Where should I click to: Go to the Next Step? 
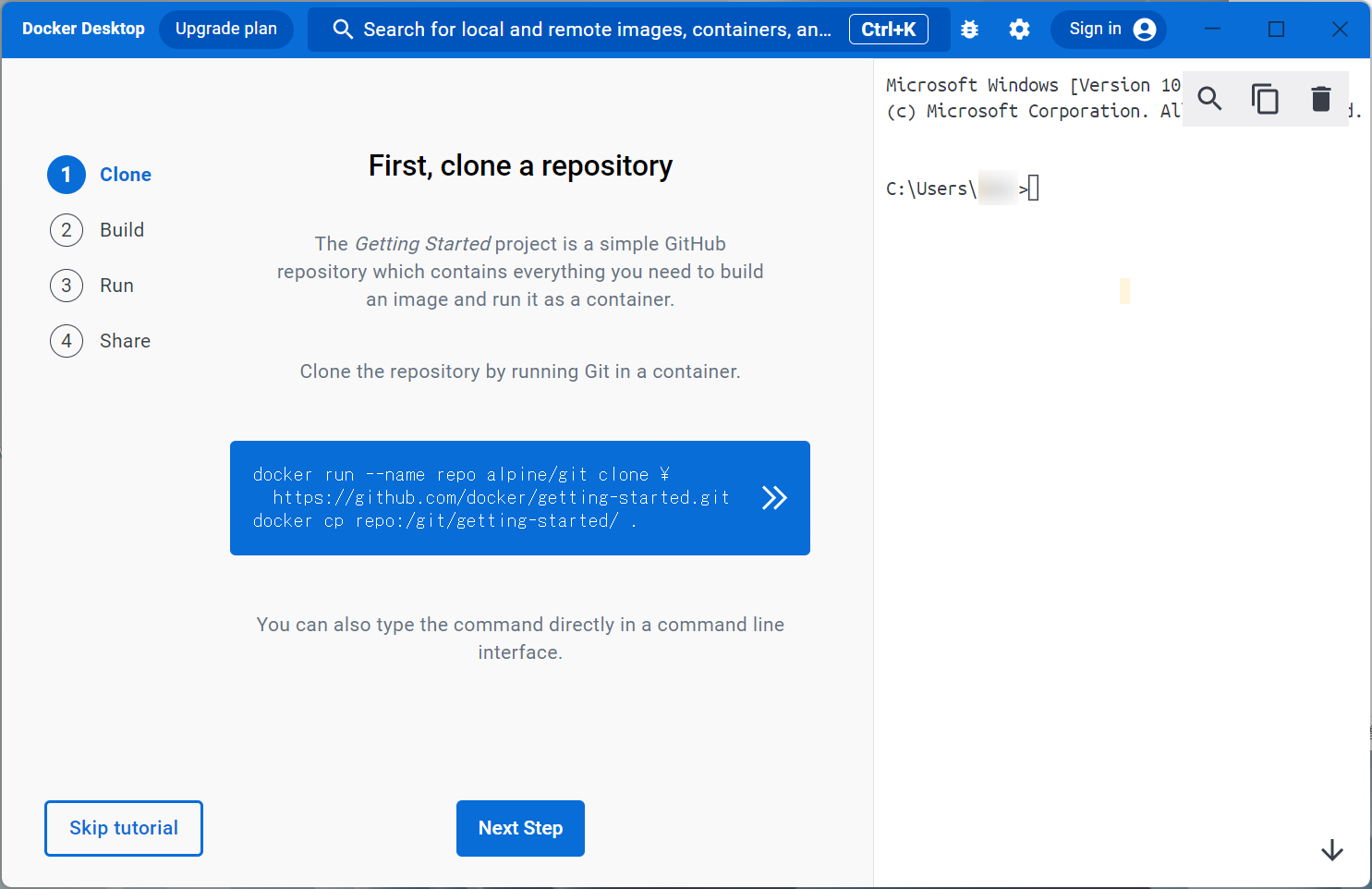pos(520,828)
